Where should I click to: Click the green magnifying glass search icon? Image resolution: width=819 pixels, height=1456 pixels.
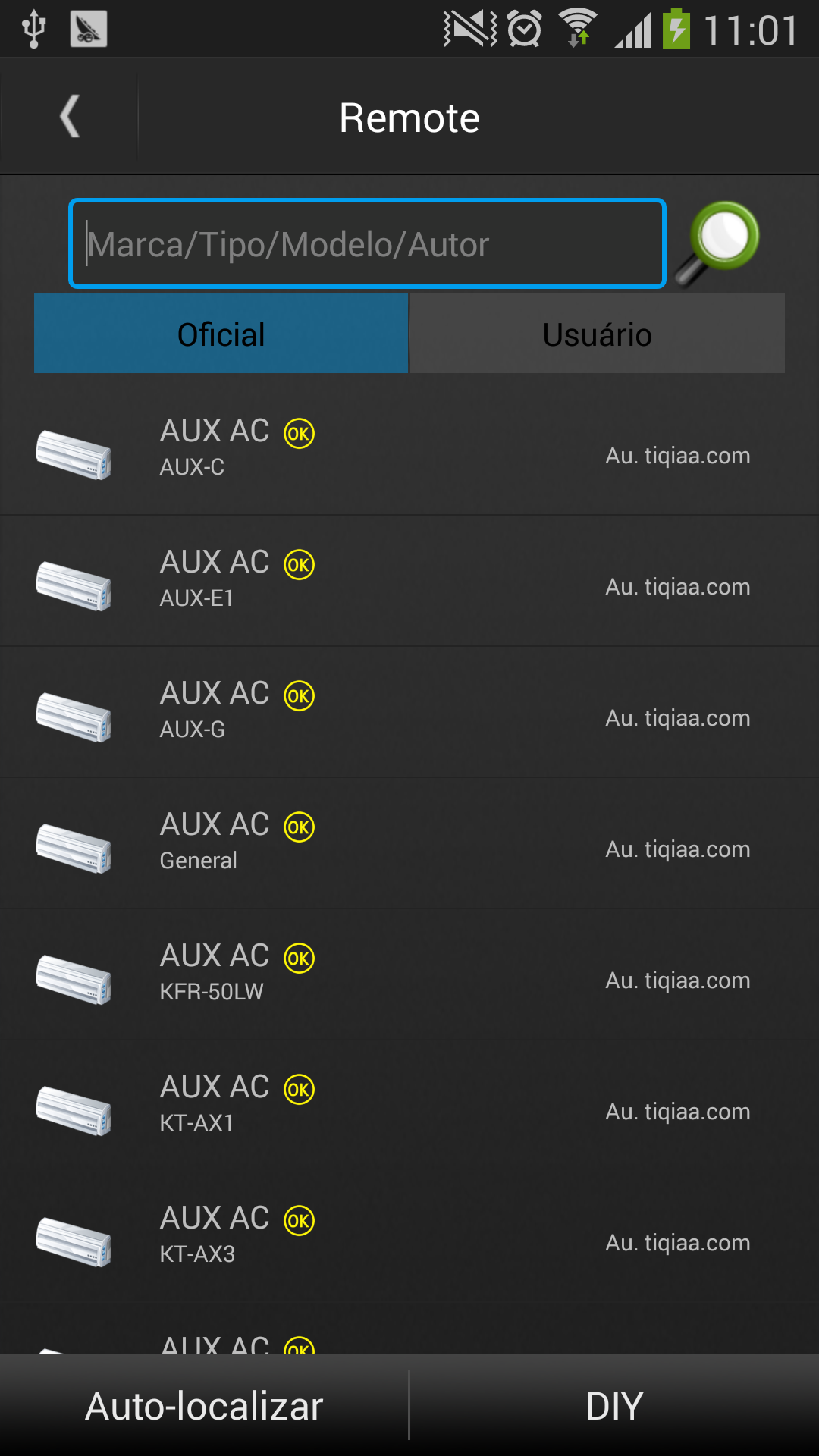(x=718, y=243)
